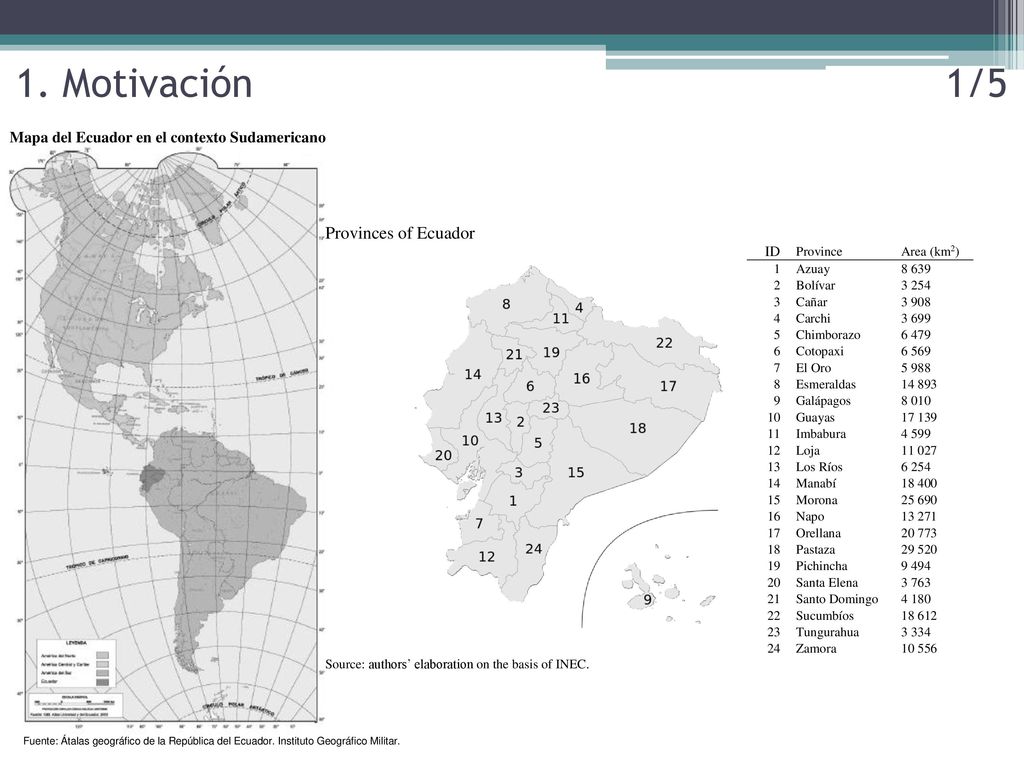Click province label 21 on the Ecuador map
The height and width of the screenshot is (768, 1024).
pos(514,355)
